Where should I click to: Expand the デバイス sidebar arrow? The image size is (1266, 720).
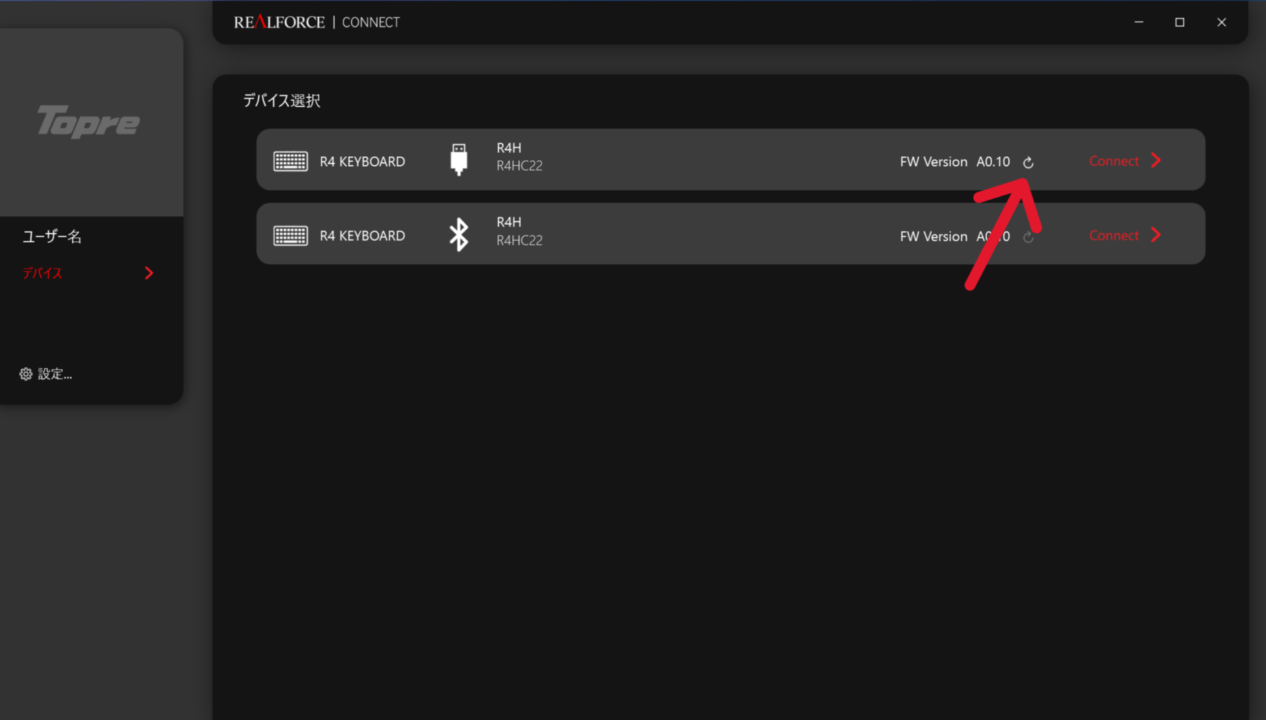point(149,273)
